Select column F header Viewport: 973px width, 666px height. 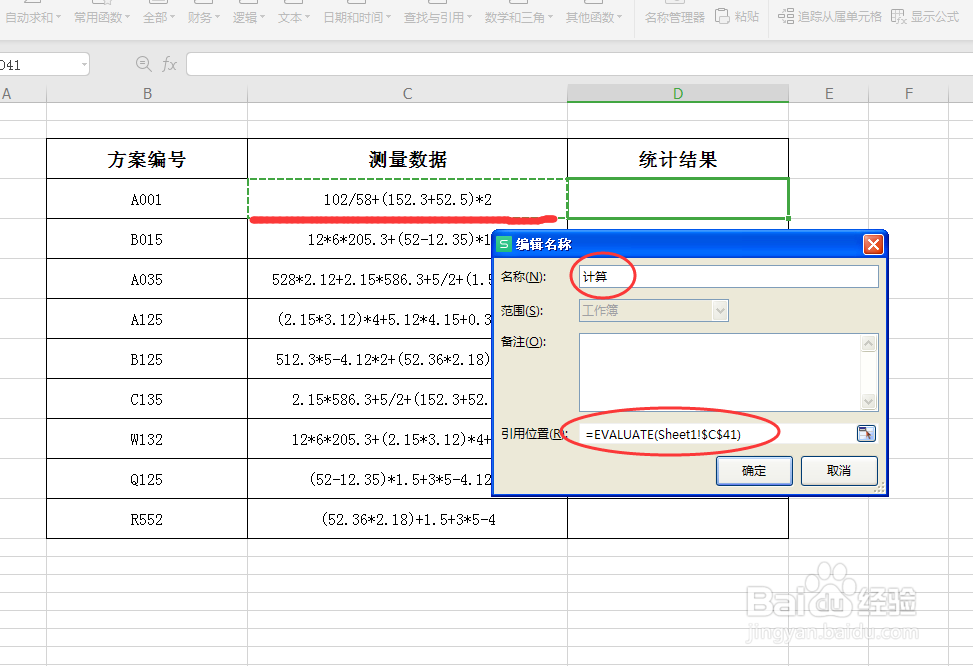click(908, 94)
